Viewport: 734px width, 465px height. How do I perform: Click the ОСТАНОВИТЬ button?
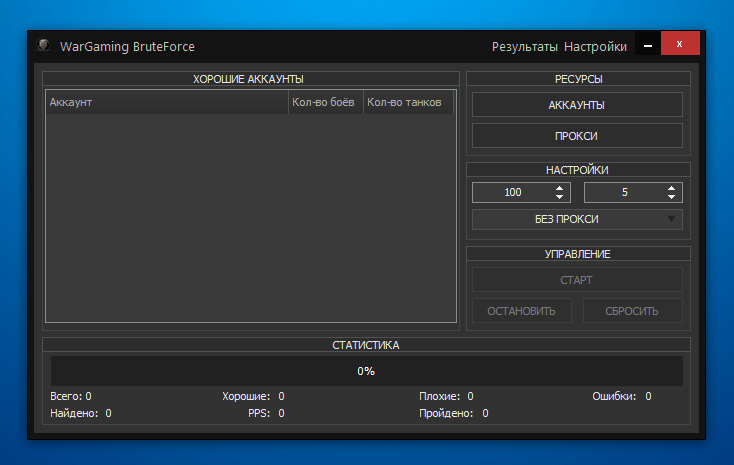pyautogui.click(x=521, y=311)
